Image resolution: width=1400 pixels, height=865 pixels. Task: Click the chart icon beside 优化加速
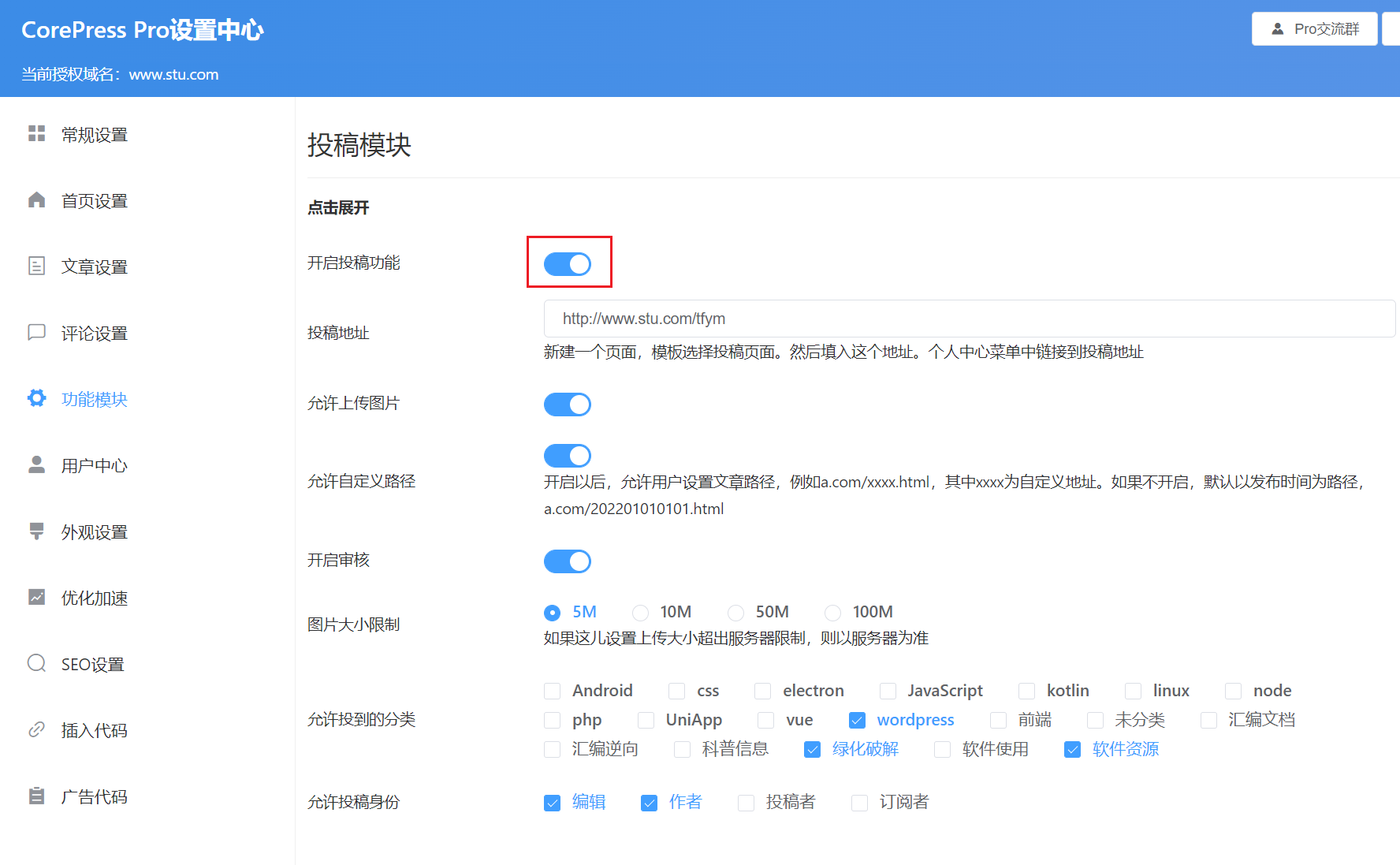[36, 598]
